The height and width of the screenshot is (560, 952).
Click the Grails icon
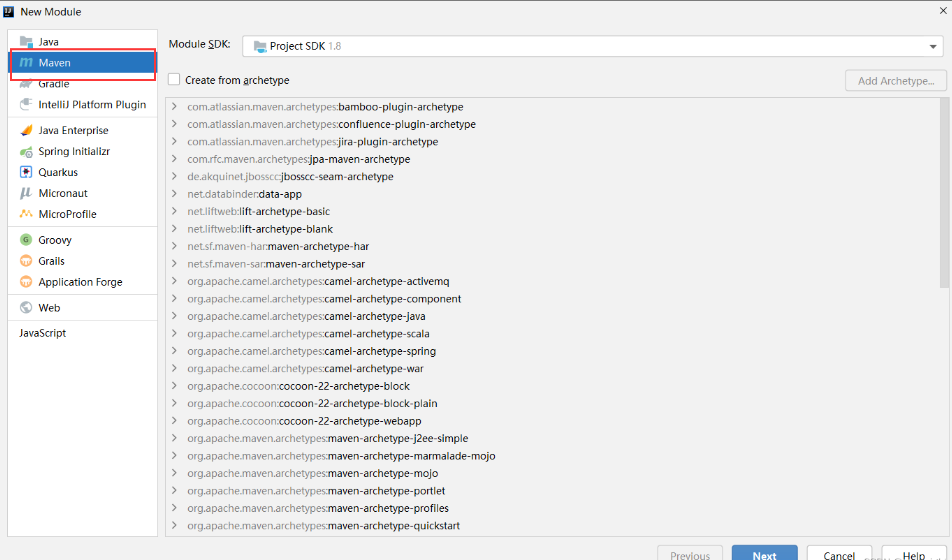pyautogui.click(x=26, y=261)
